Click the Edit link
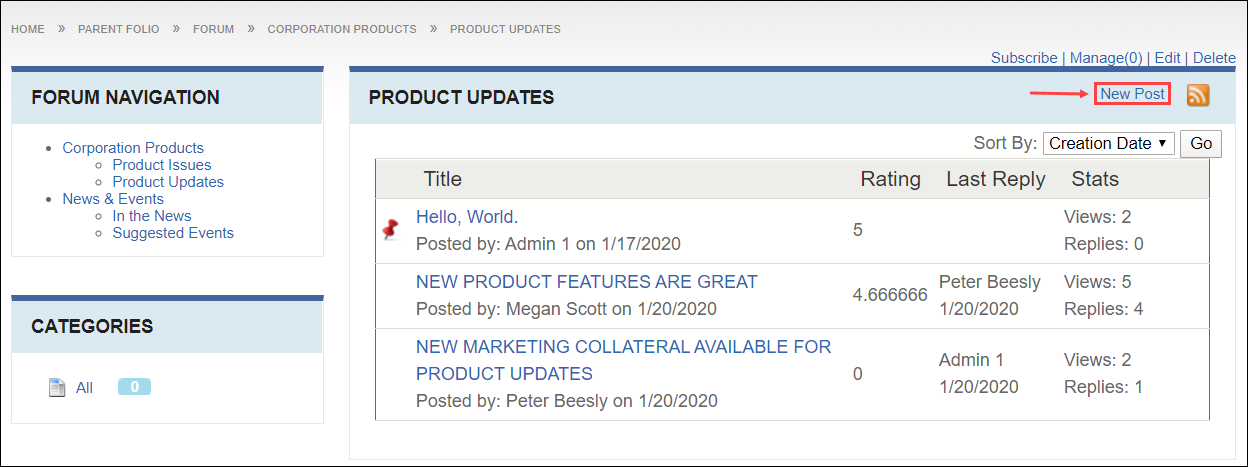The image size is (1248, 467). point(1167,58)
